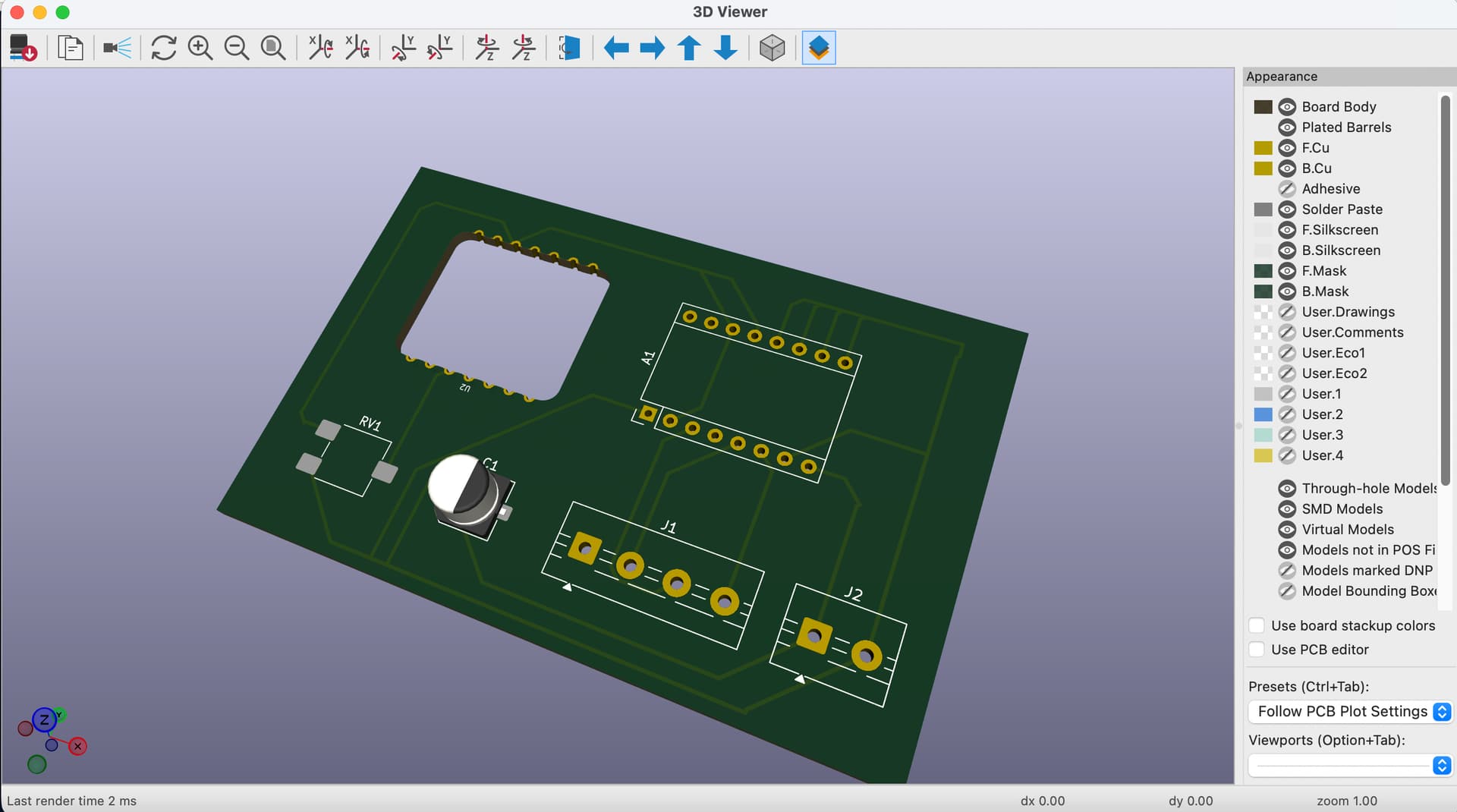The height and width of the screenshot is (812, 1457).
Task: Click the raytracing render icon
Action: click(x=118, y=48)
